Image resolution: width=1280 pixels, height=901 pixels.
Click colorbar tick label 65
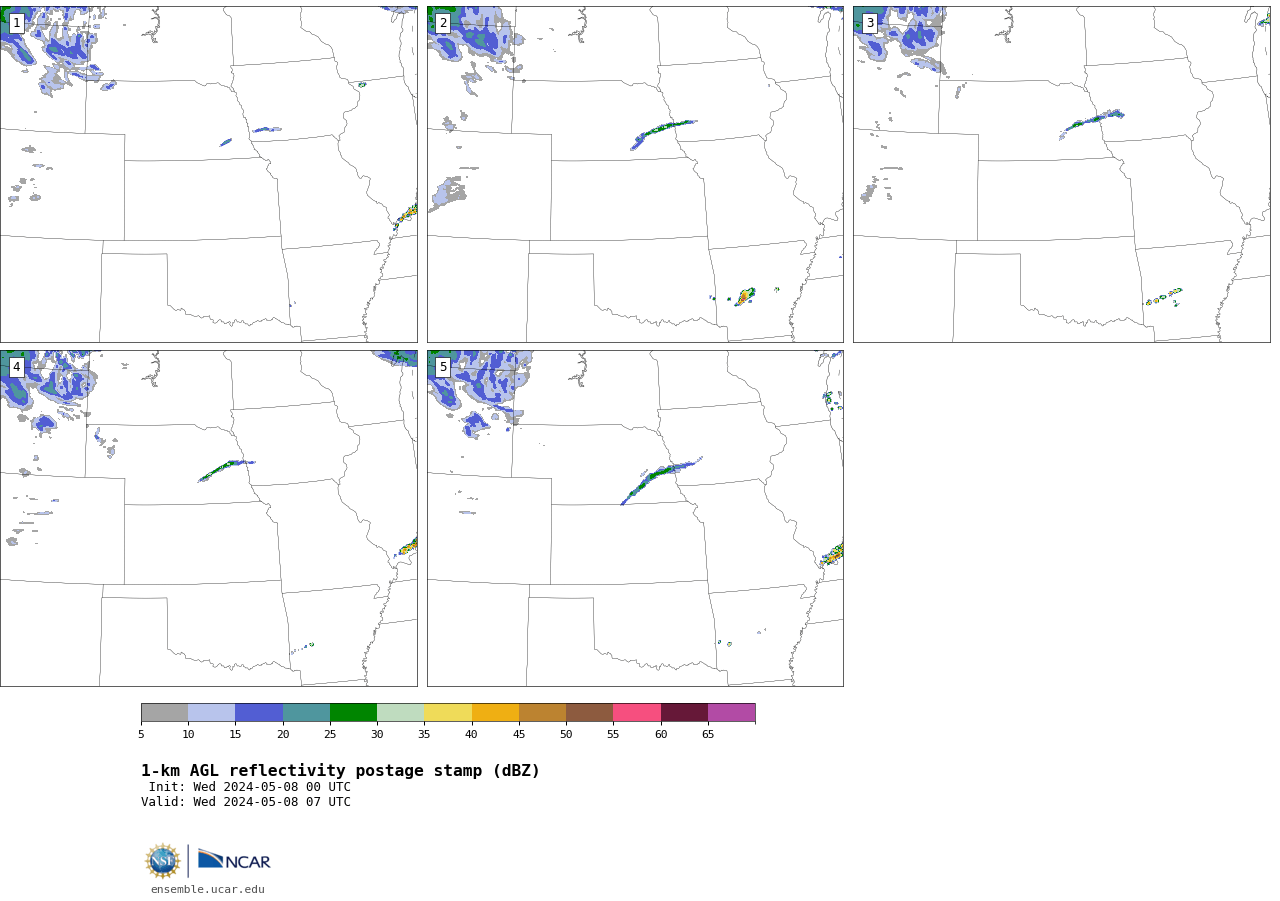(708, 735)
